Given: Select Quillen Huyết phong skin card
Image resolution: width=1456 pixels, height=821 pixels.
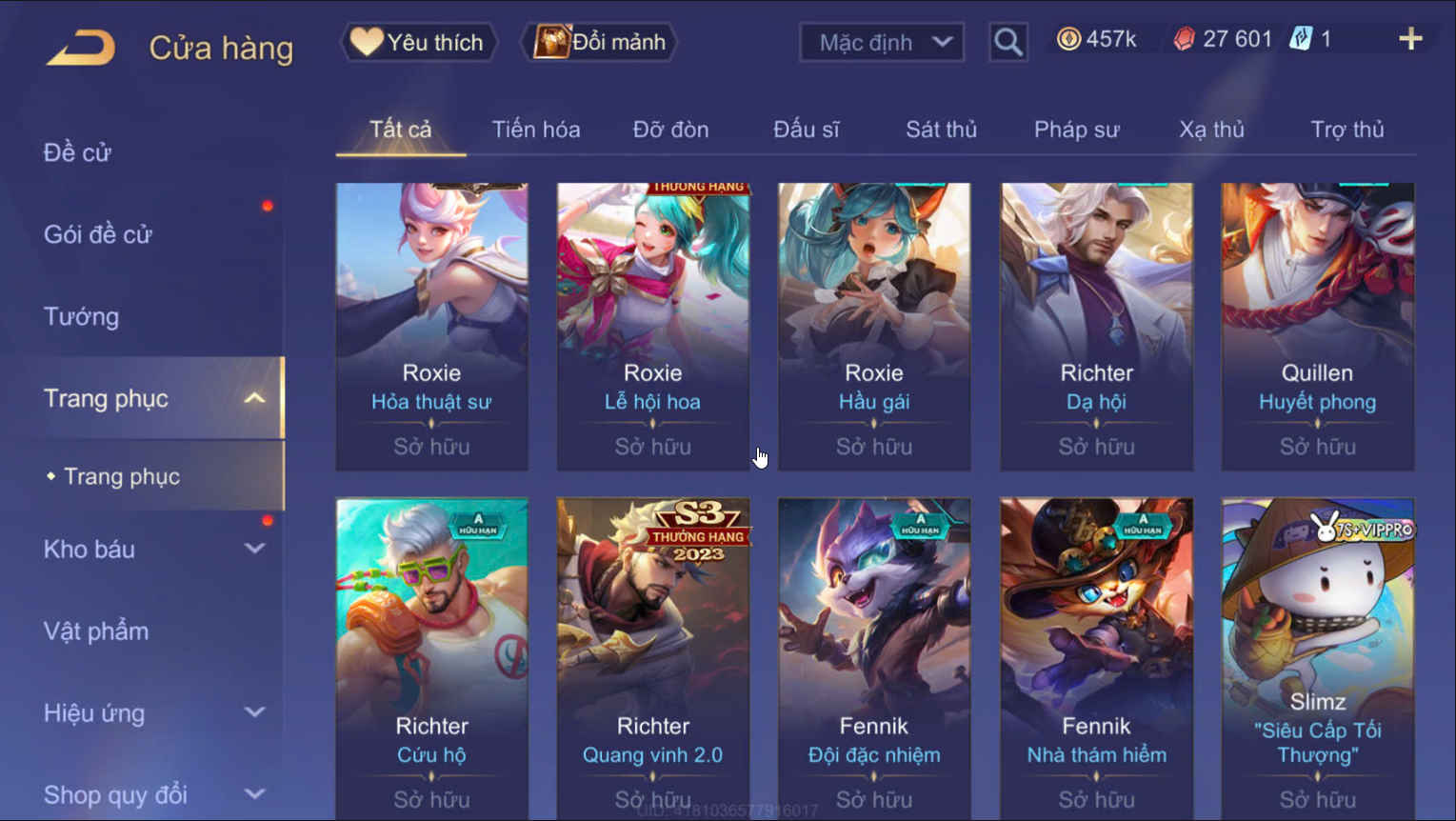Looking at the screenshot, I should coord(1318,327).
